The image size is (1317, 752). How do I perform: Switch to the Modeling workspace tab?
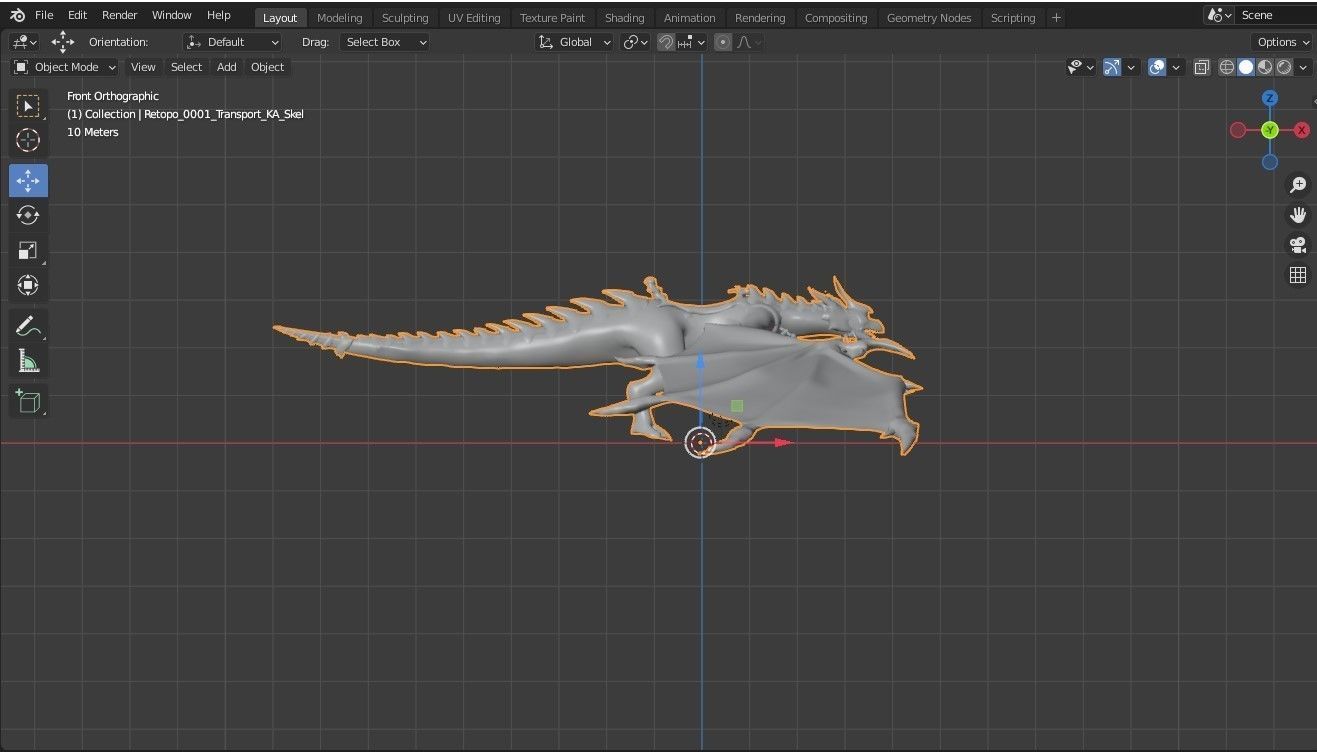tap(339, 18)
